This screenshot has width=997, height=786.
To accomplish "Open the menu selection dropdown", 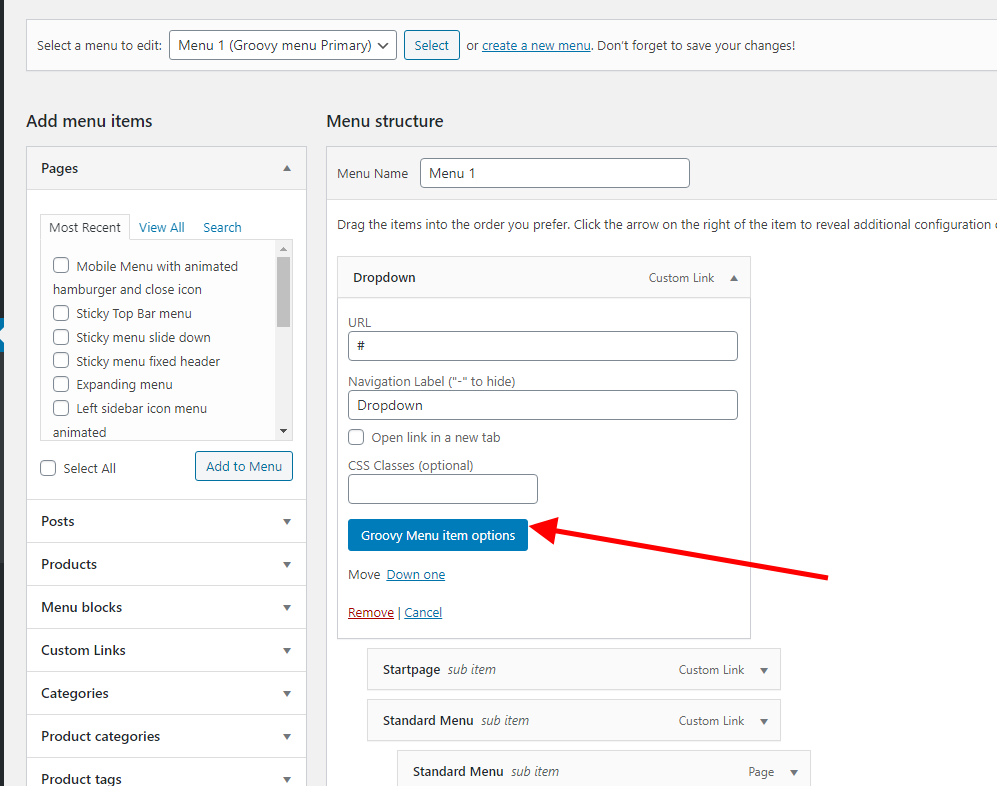I will [x=283, y=45].
